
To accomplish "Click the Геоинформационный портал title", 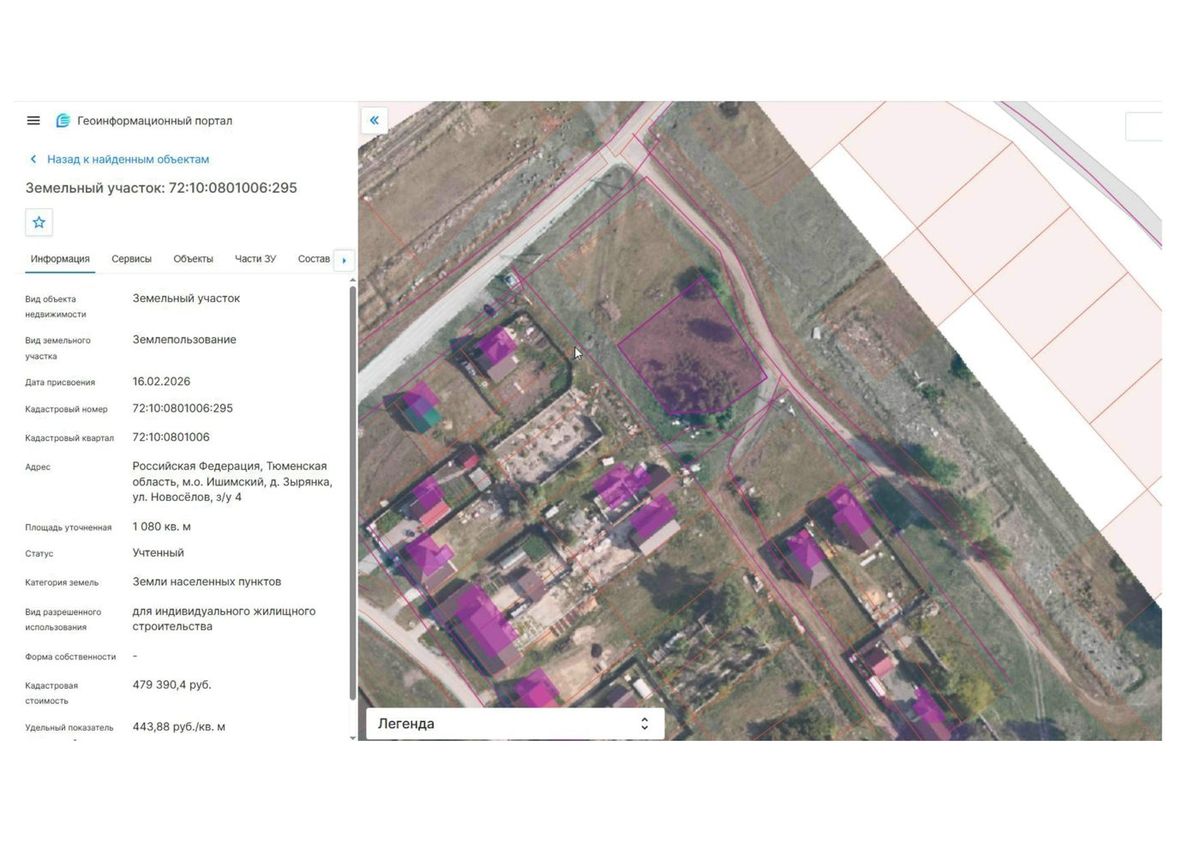I will [x=155, y=121].
